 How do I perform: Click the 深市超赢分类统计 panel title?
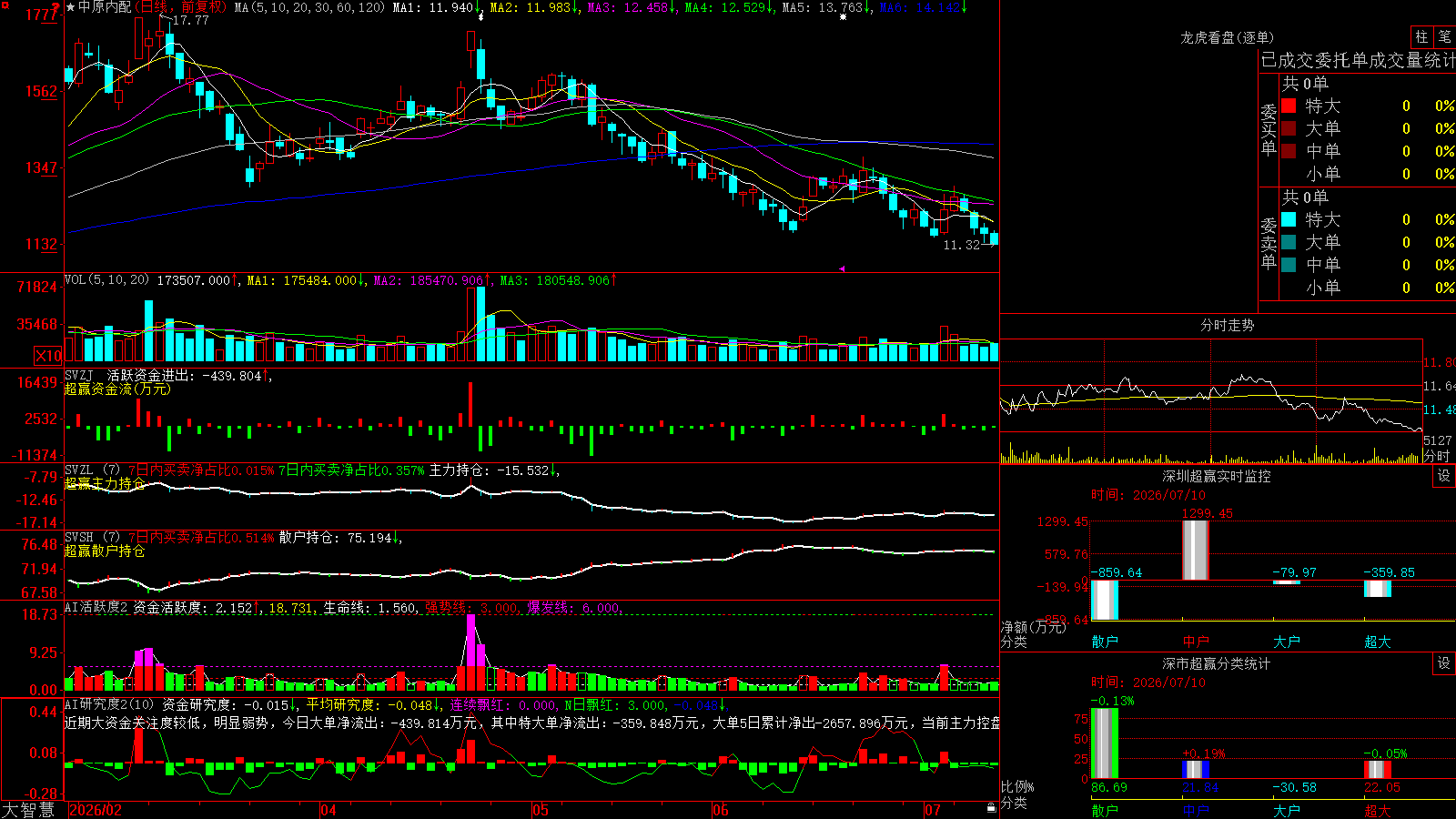[1217, 663]
